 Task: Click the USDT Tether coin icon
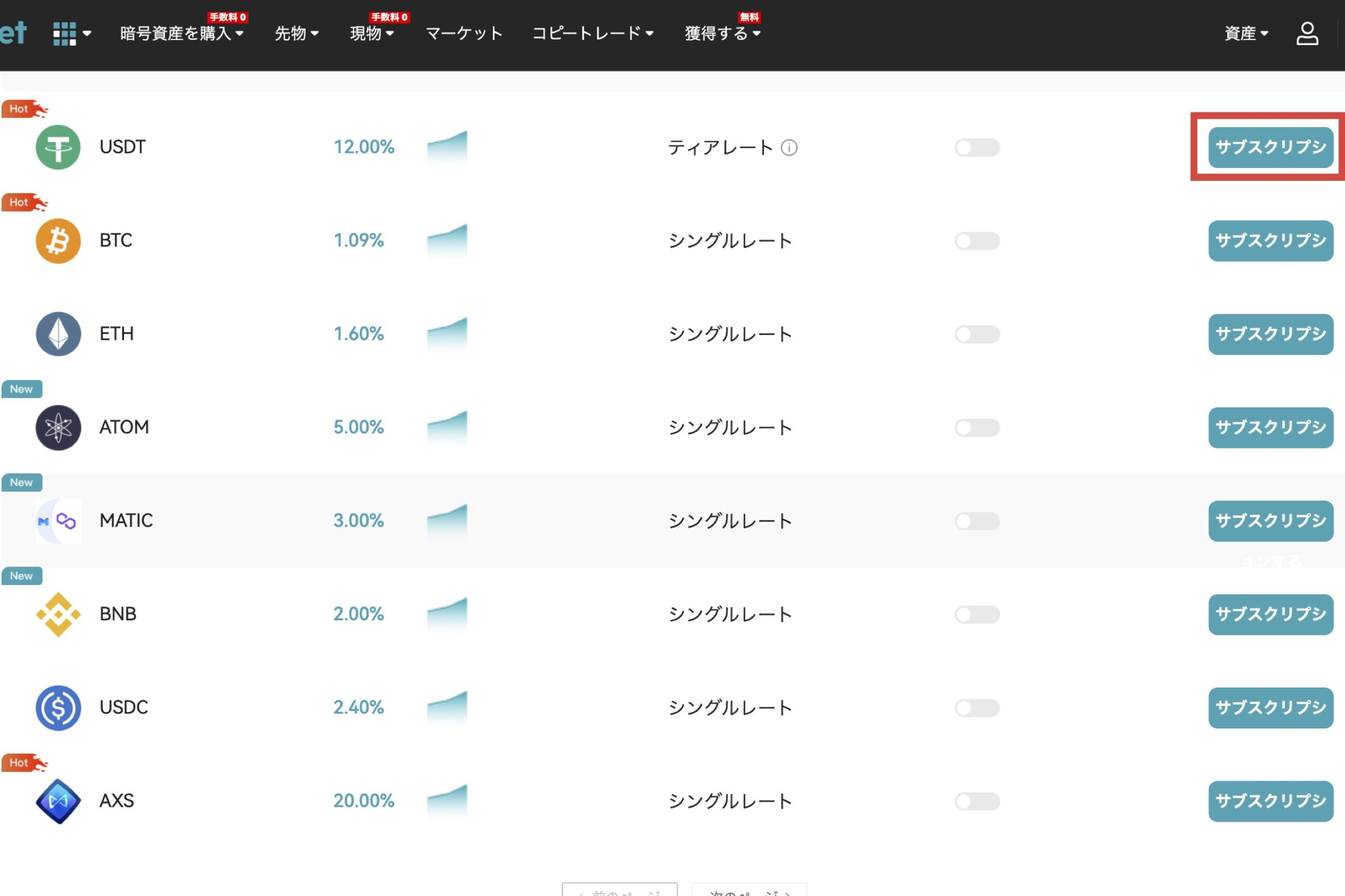click(58, 148)
